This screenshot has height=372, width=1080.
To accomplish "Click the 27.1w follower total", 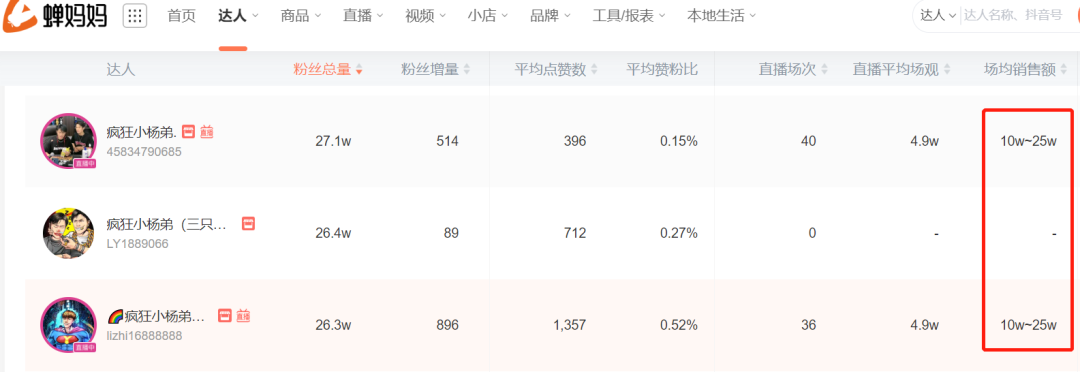I will coord(333,141).
